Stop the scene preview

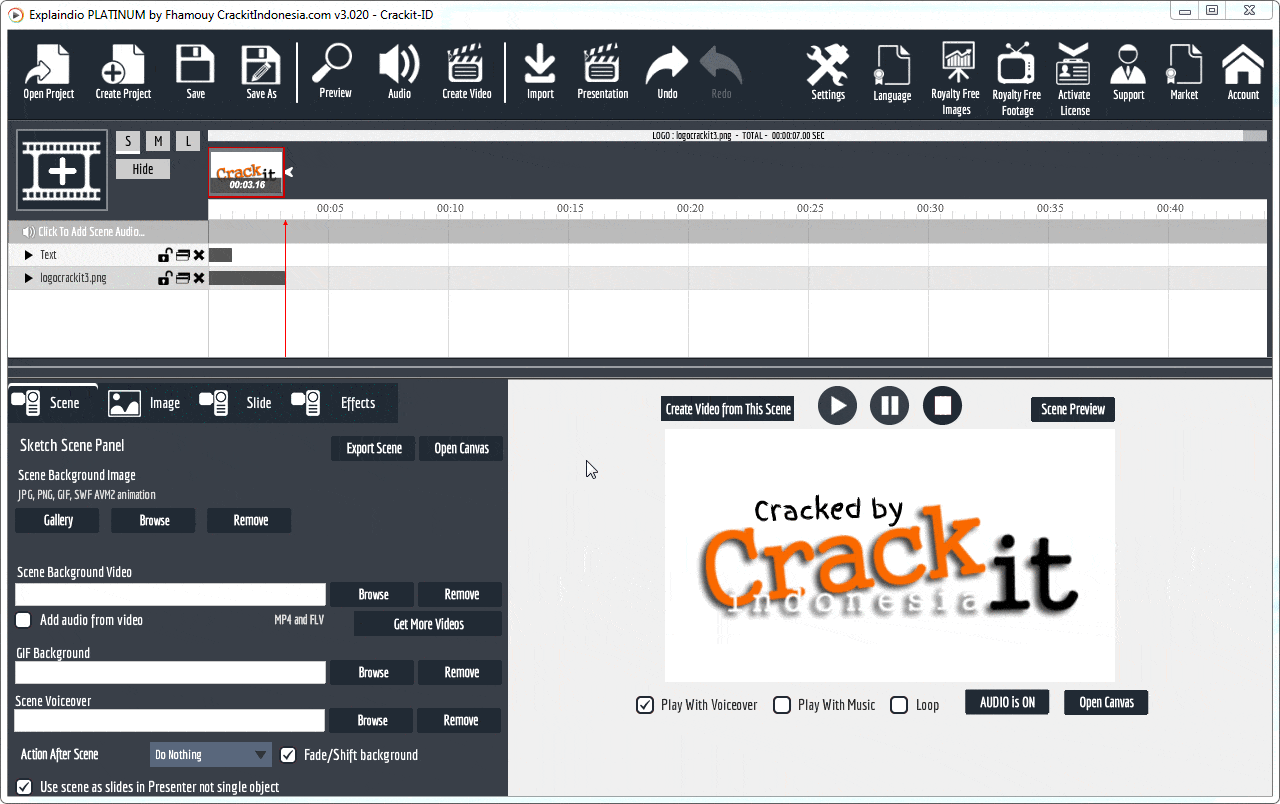[x=942, y=405]
